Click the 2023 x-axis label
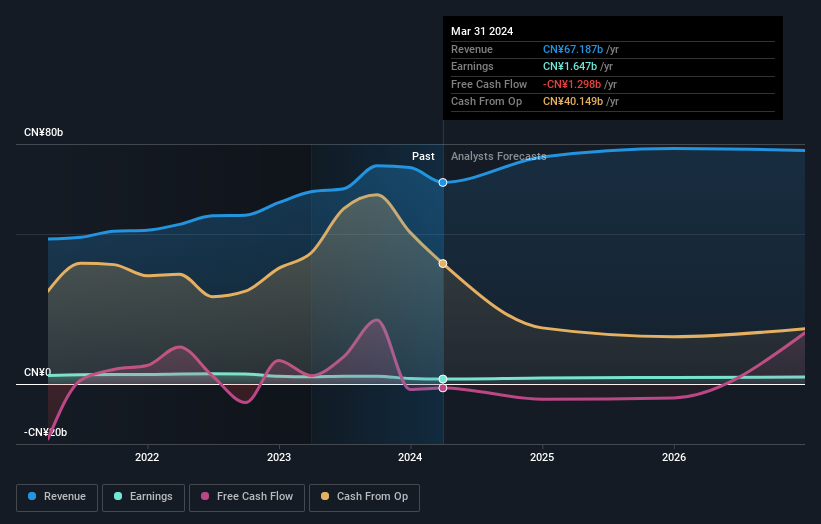Image resolution: width=821 pixels, height=524 pixels. click(x=279, y=457)
